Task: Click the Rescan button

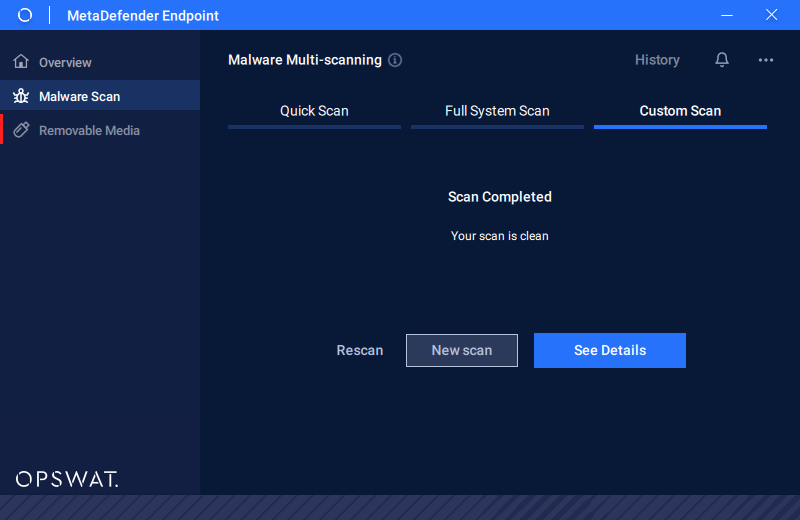Action: [x=360, y=350]
